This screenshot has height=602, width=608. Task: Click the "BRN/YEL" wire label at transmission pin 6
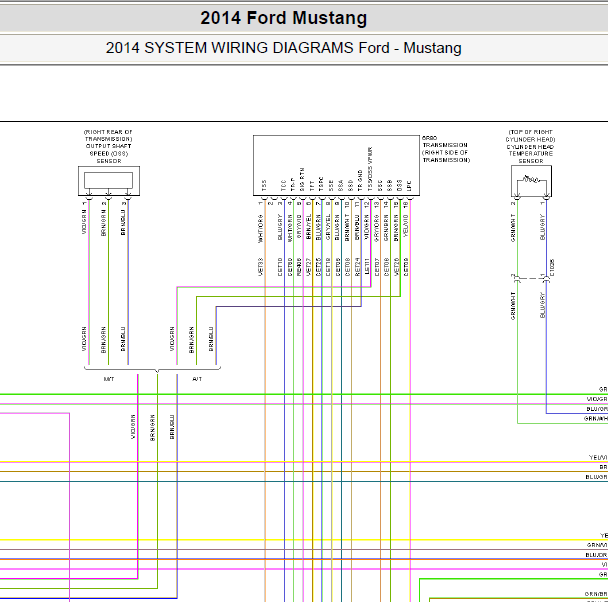(309, 227)
